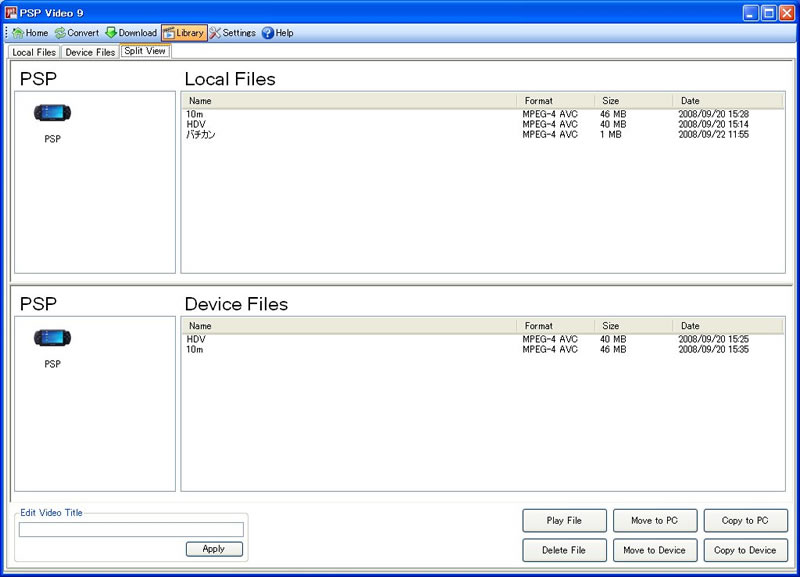Click the Play File button
Screen dimensions: 800x577
coord(564,520)
